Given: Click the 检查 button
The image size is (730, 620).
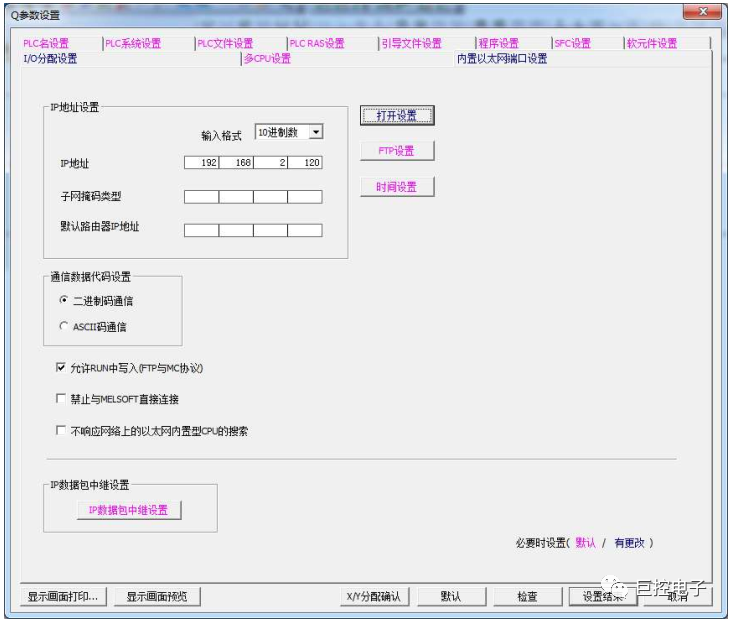Looking at the screenshot, I should (x=527, y=596).
